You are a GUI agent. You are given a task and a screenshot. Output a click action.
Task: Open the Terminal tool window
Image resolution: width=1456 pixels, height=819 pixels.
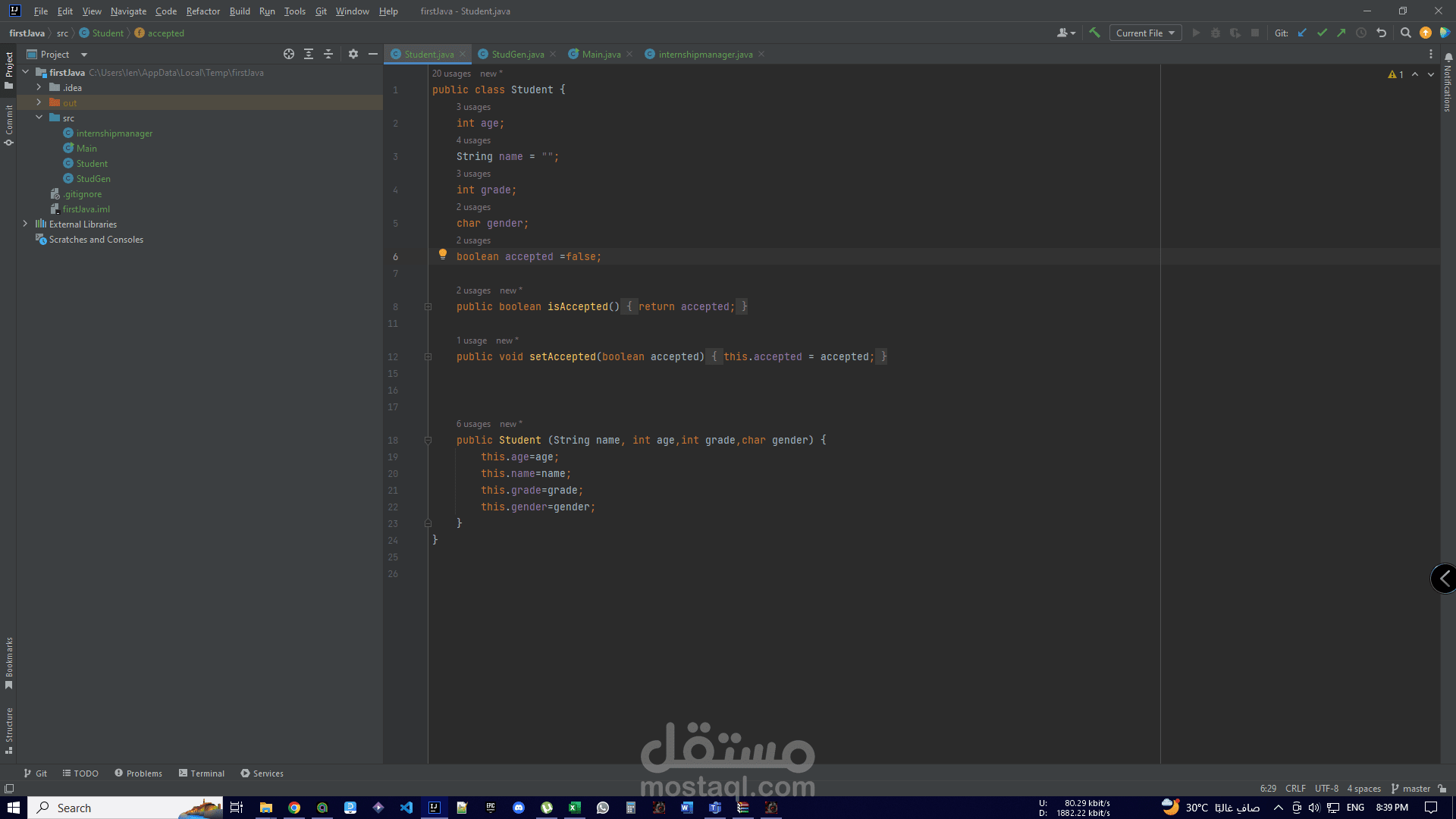pyautogui.click(x=202, y=773)
